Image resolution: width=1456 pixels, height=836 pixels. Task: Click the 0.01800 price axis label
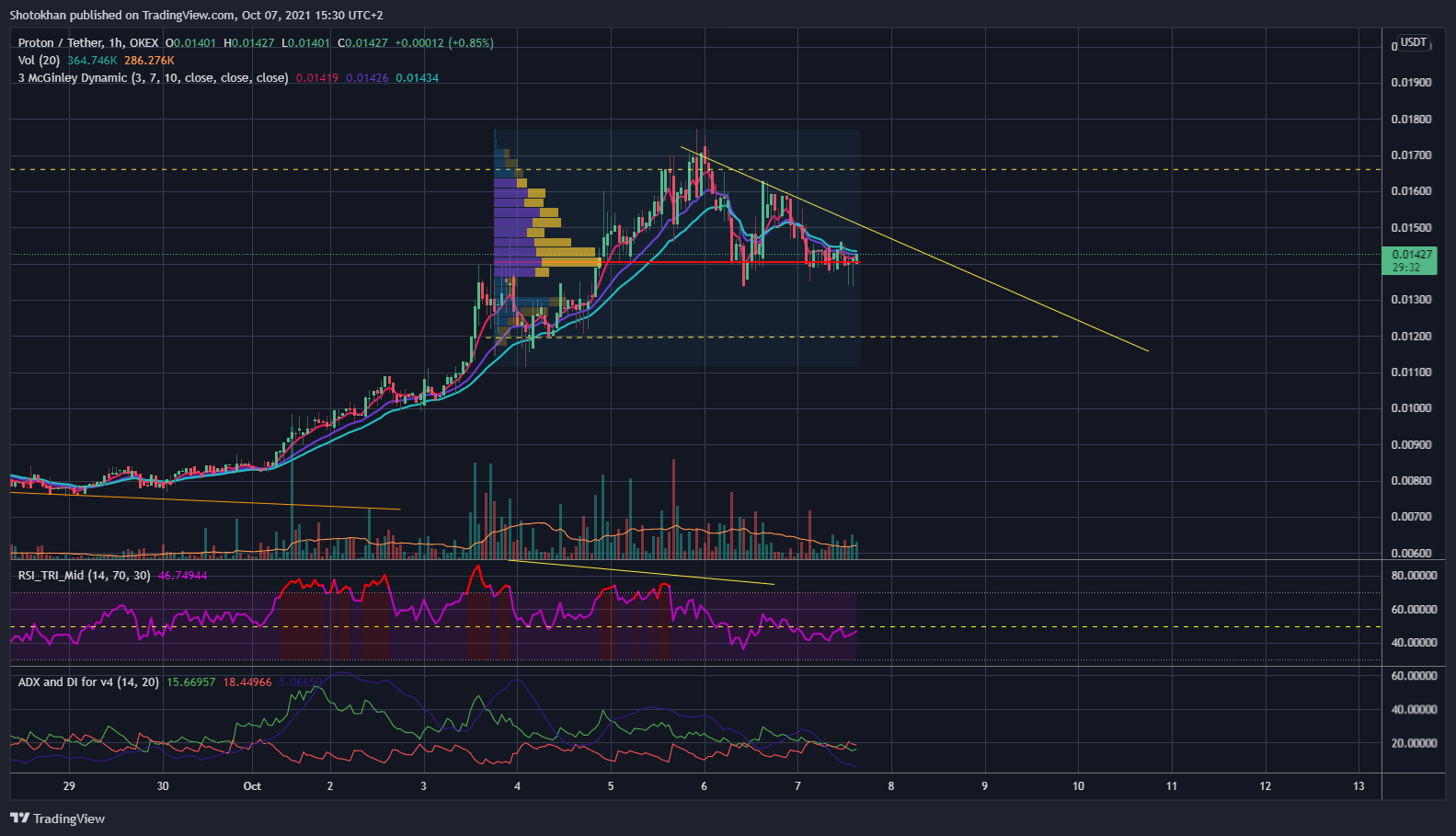(1411, 119)
